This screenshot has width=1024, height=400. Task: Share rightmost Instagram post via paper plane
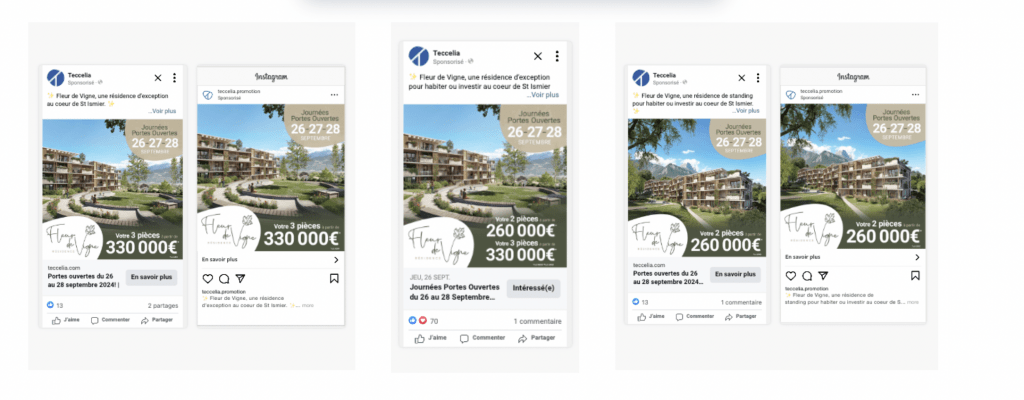(824, 276)
